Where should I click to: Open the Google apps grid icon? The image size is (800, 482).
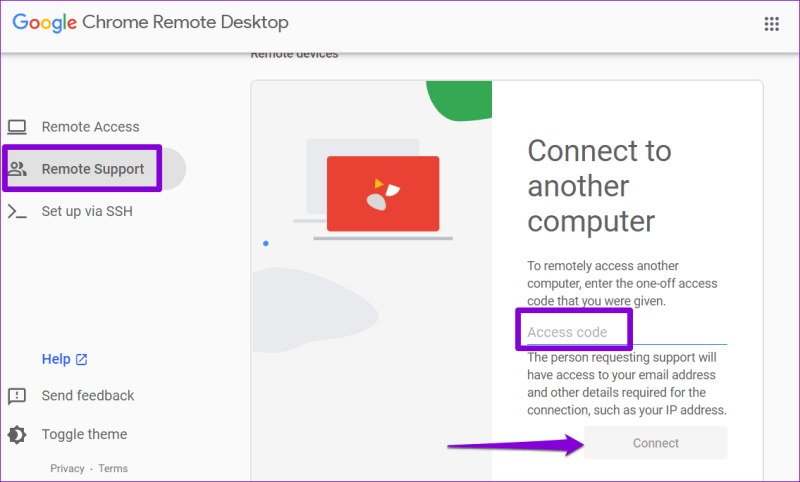(x=771, y=24)
